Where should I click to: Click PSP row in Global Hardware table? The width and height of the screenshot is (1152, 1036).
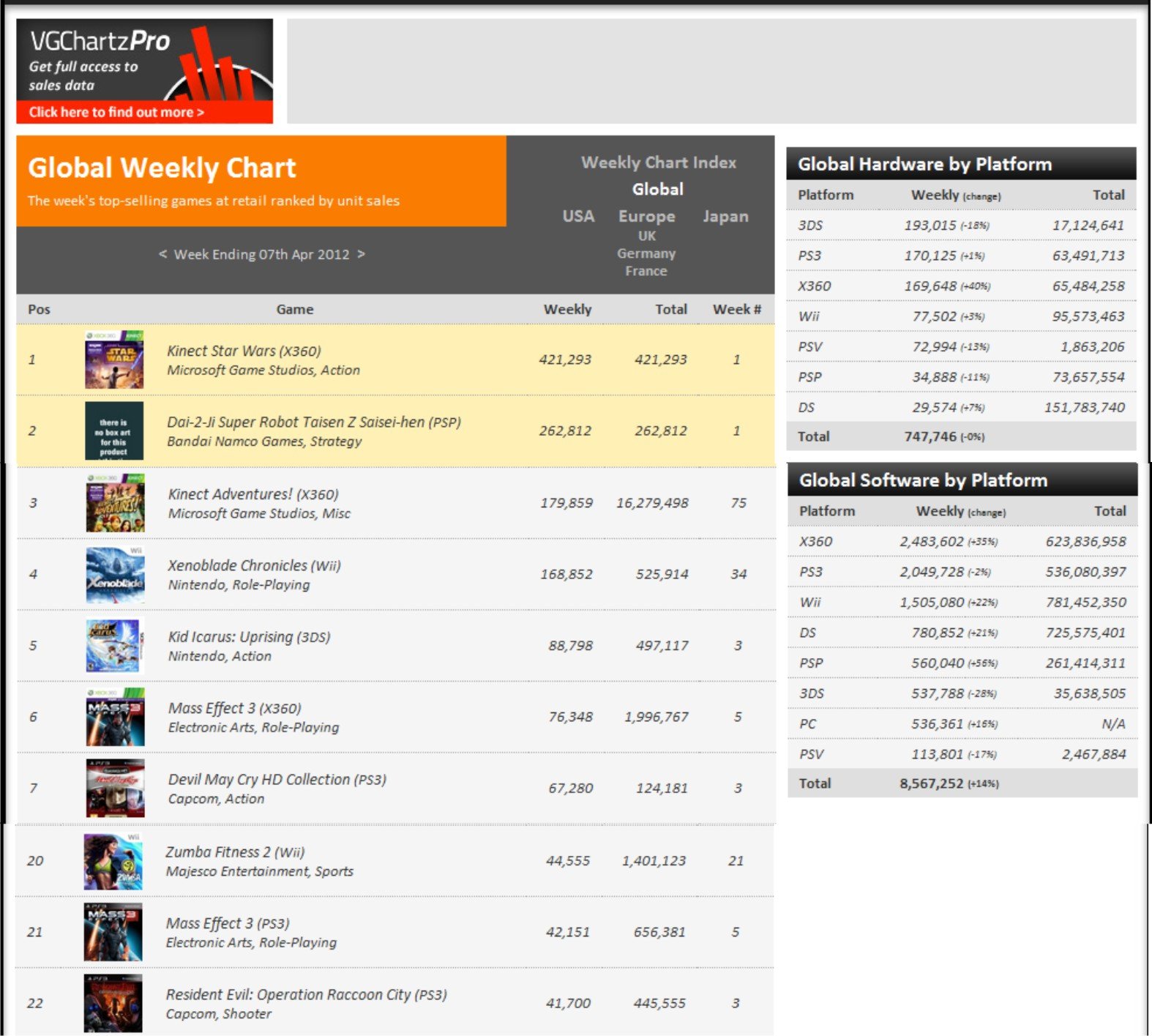tap(961, 377)
